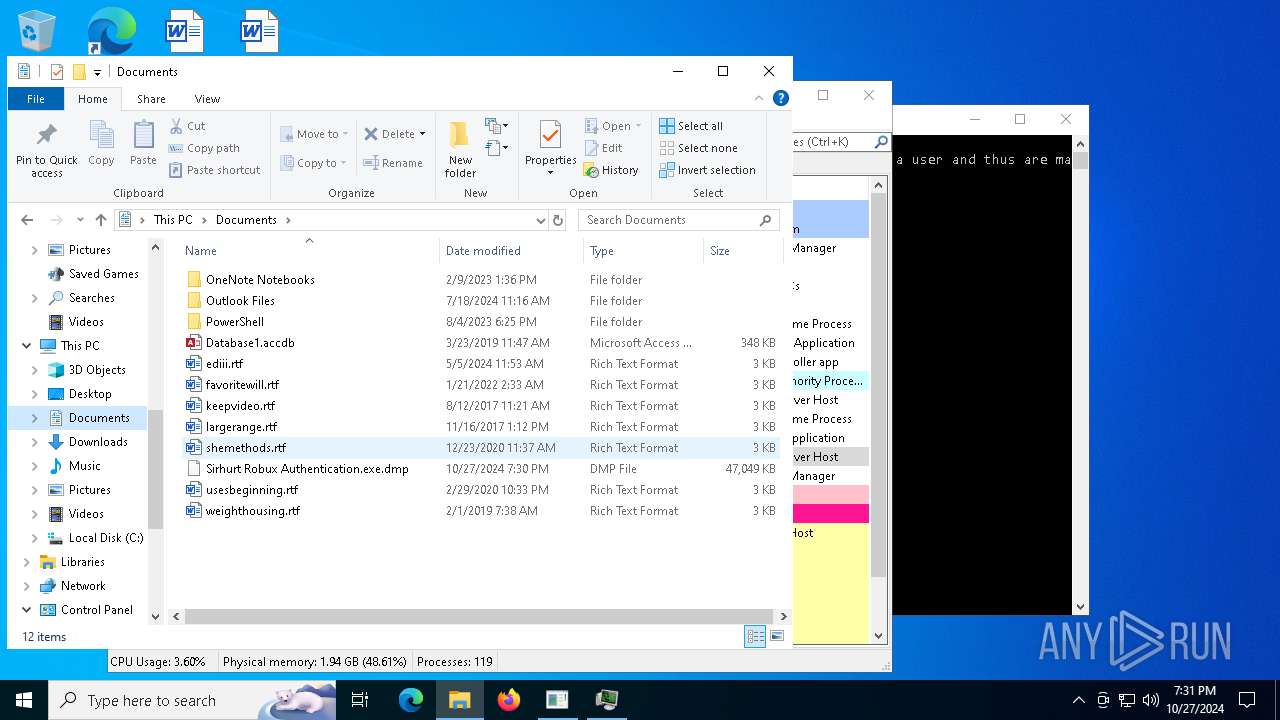Click Paste shortcut command

coord(214,170)
